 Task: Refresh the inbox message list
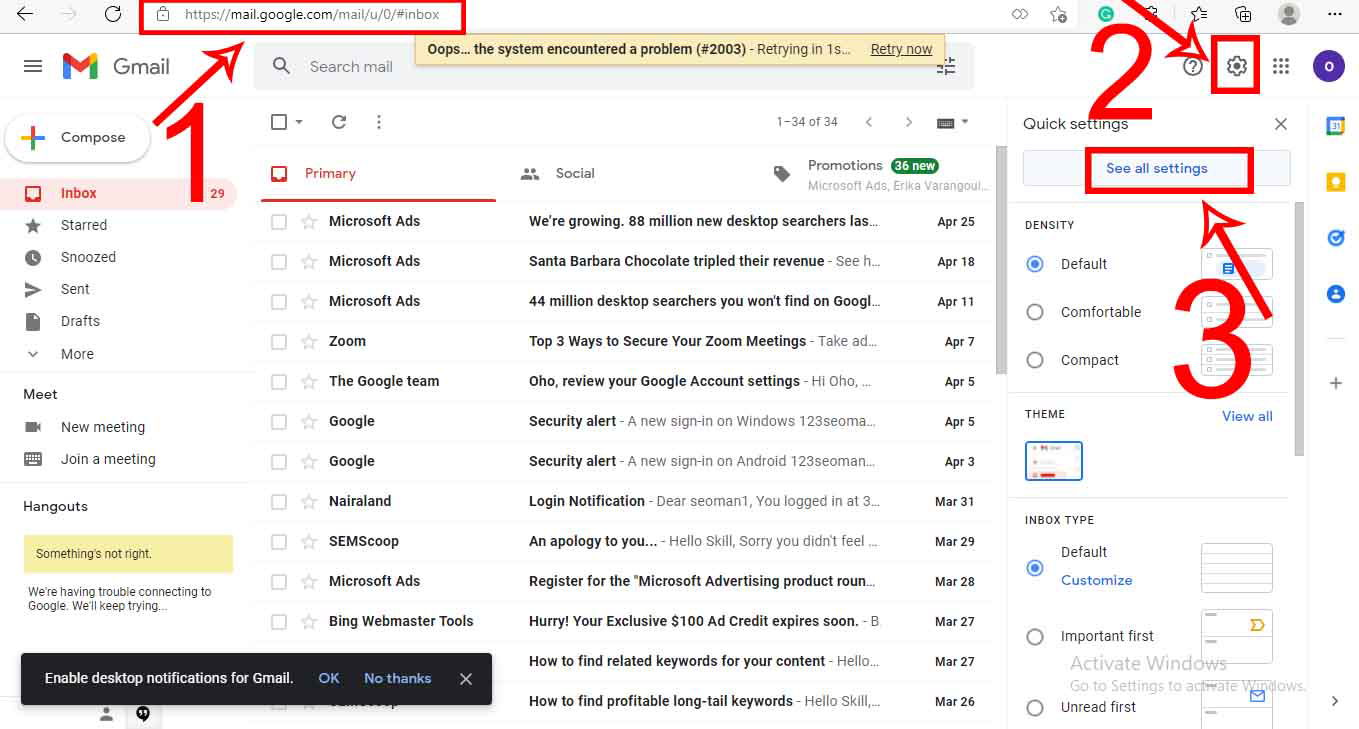click(x=339, y=122)
